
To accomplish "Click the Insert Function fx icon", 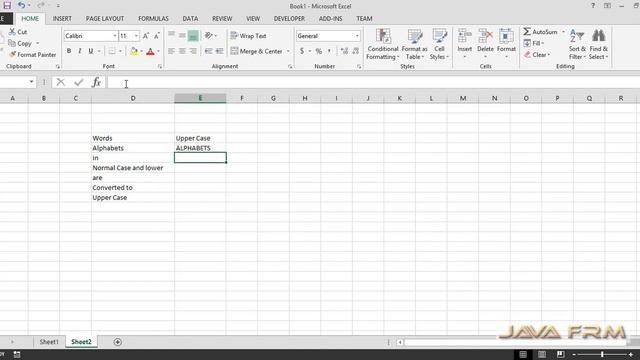I will pyautogui.click(x=96, y=82).
